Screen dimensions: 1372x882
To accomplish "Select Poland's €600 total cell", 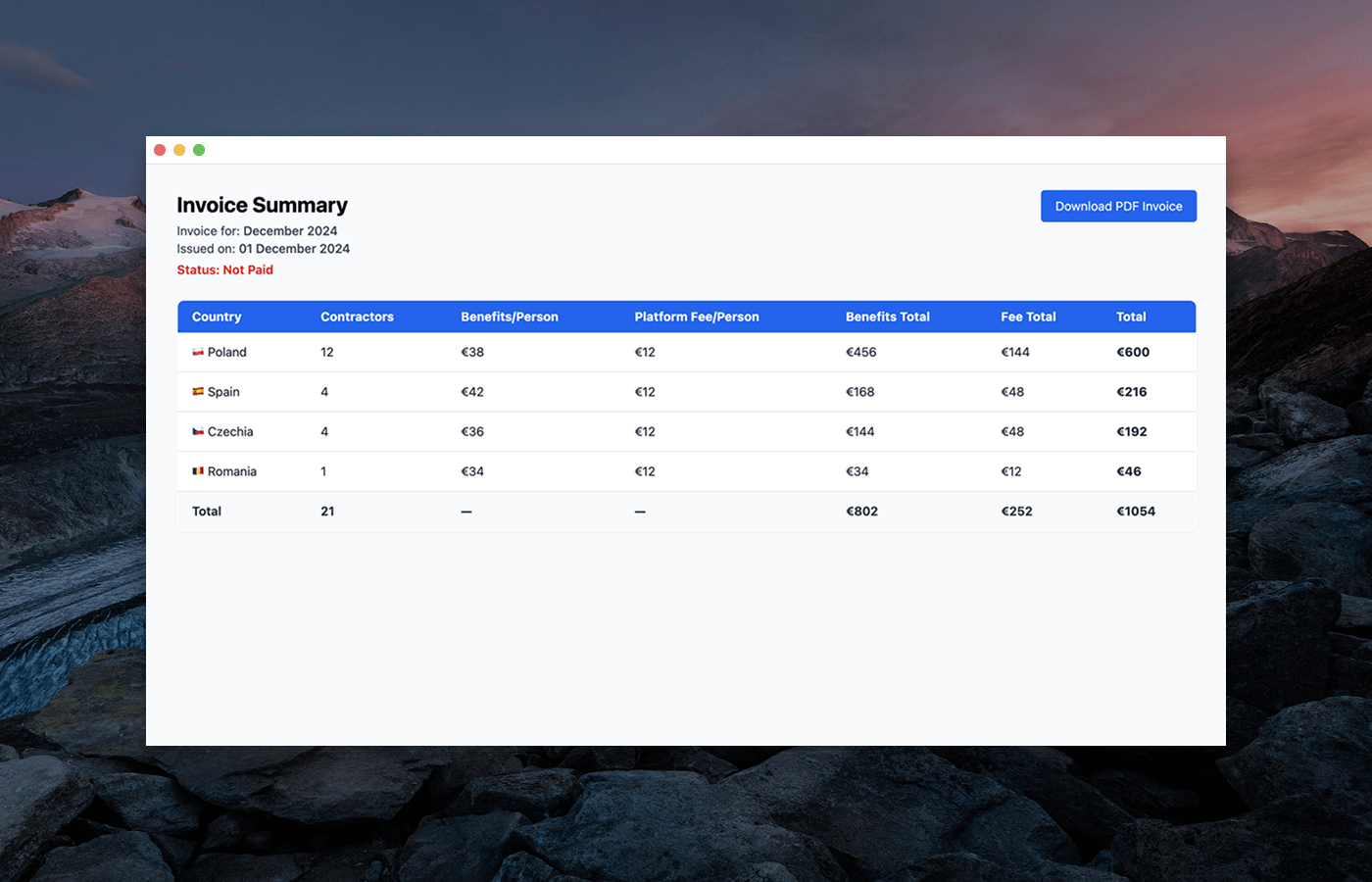I will pos(1133,352).
